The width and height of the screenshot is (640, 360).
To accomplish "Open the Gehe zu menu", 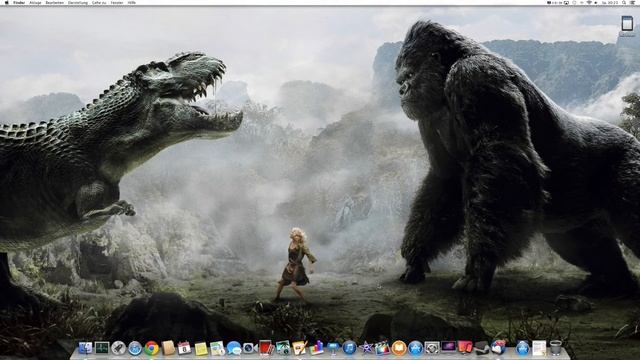I will 99,2.
